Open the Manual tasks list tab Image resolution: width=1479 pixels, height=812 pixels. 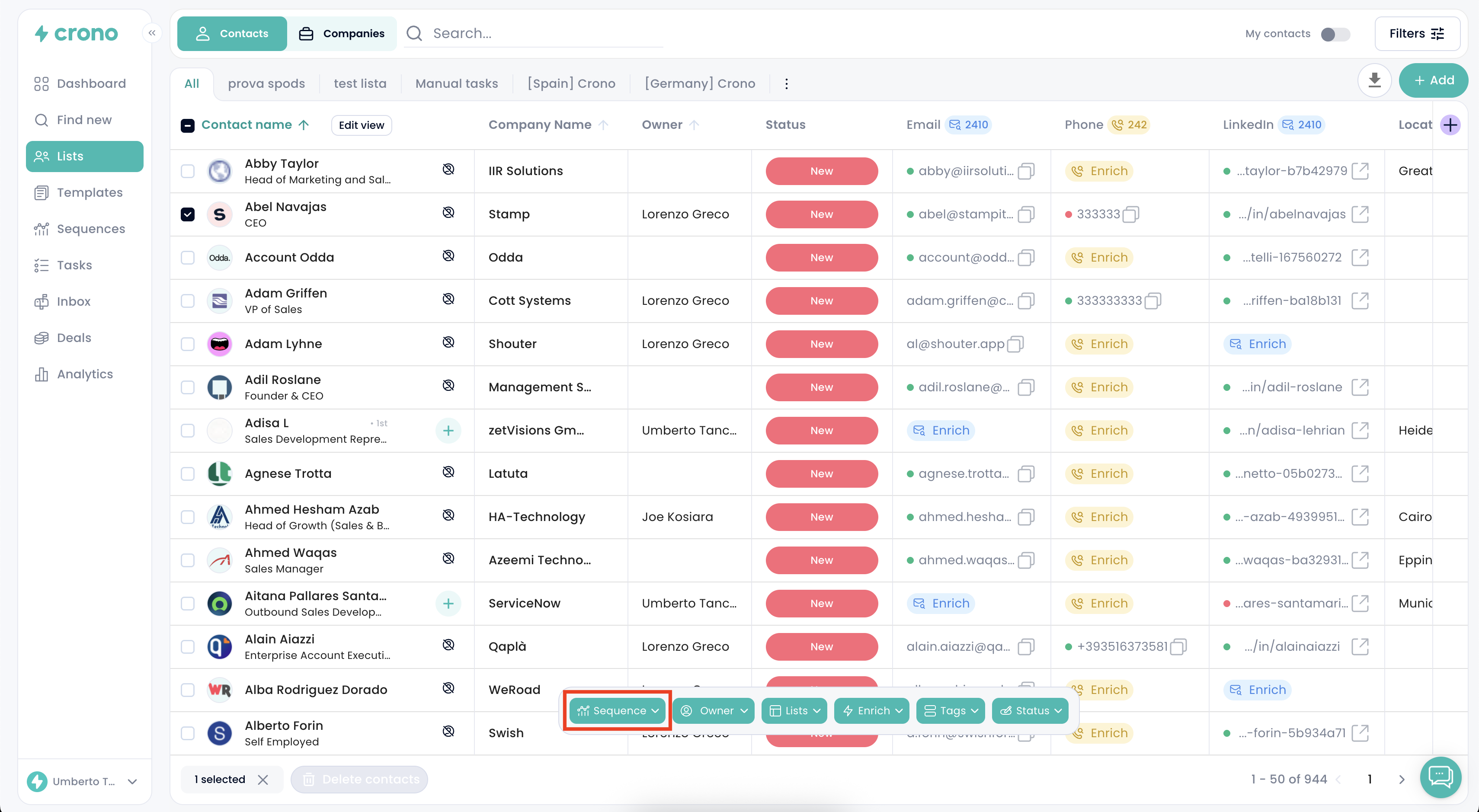tap(456, 83)
